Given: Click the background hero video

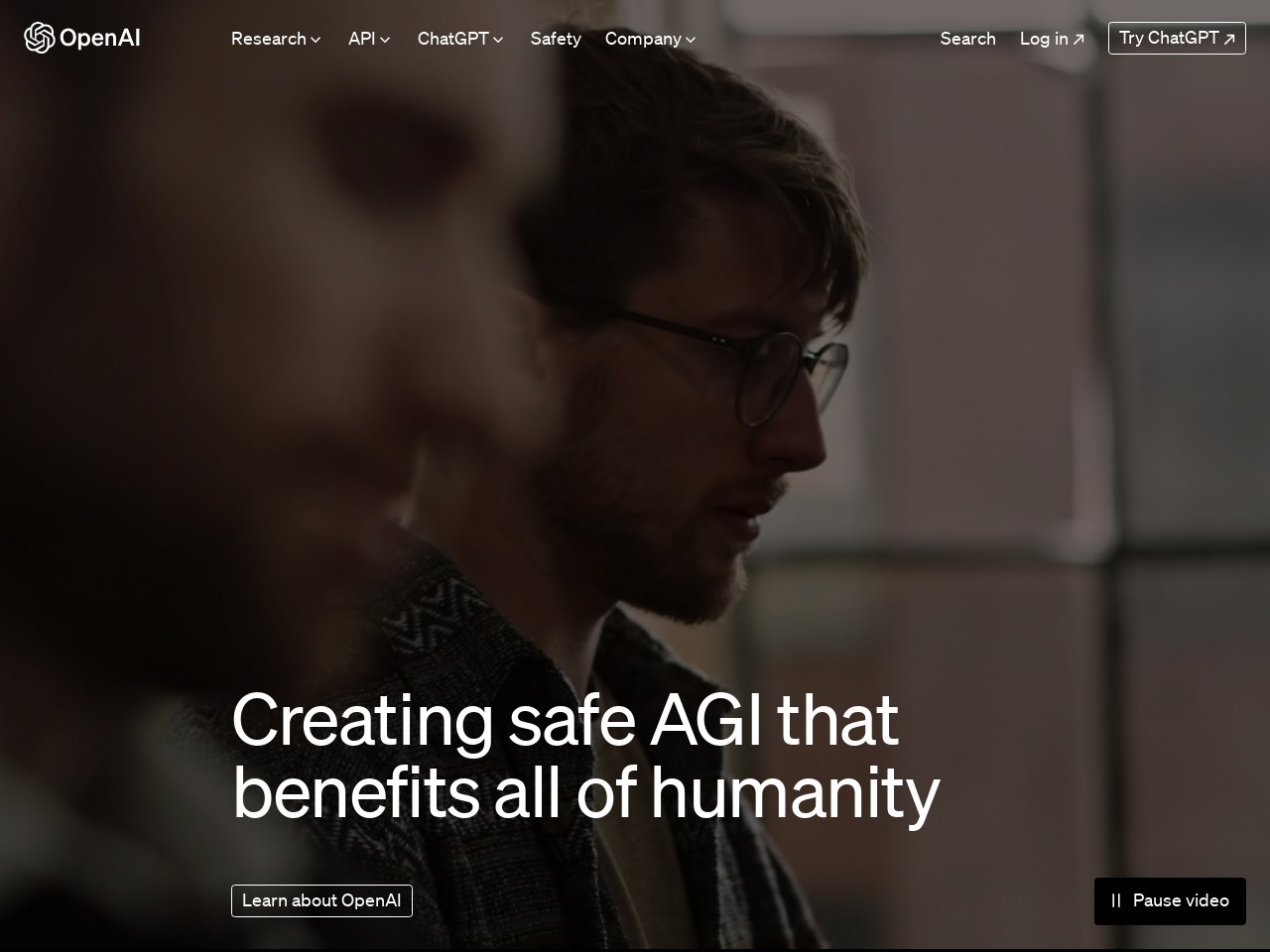Looking at the screenshot, I should (x=635, y=397).
